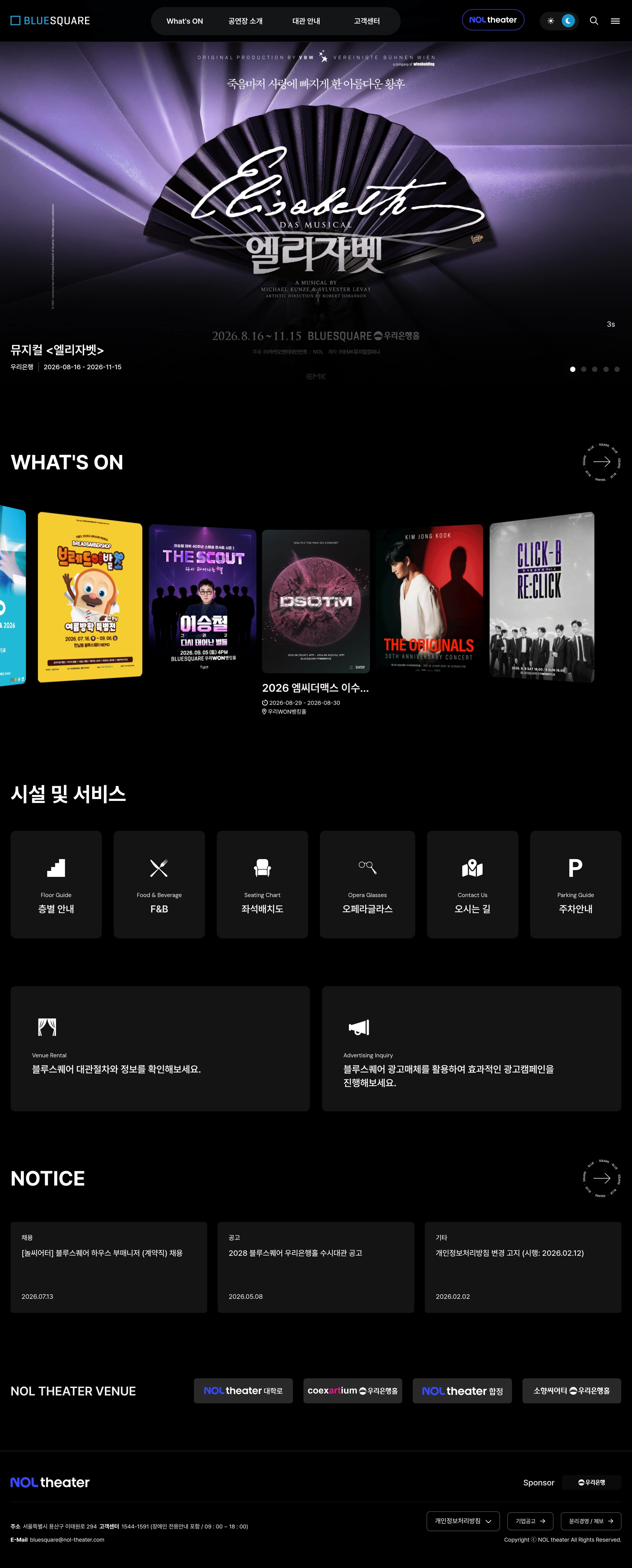Open the 2028 우리은행홀 수시대관 공고 notice
The height and width of the screenshot is (1568, 632).
click(316, 1267)
